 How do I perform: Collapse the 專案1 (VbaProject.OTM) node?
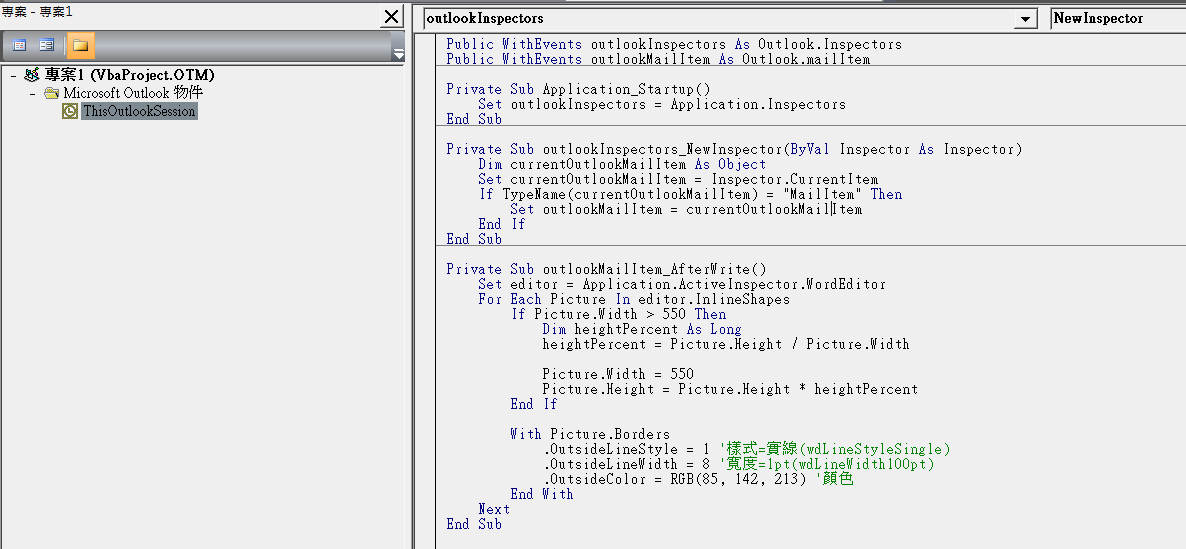[12, 75]
